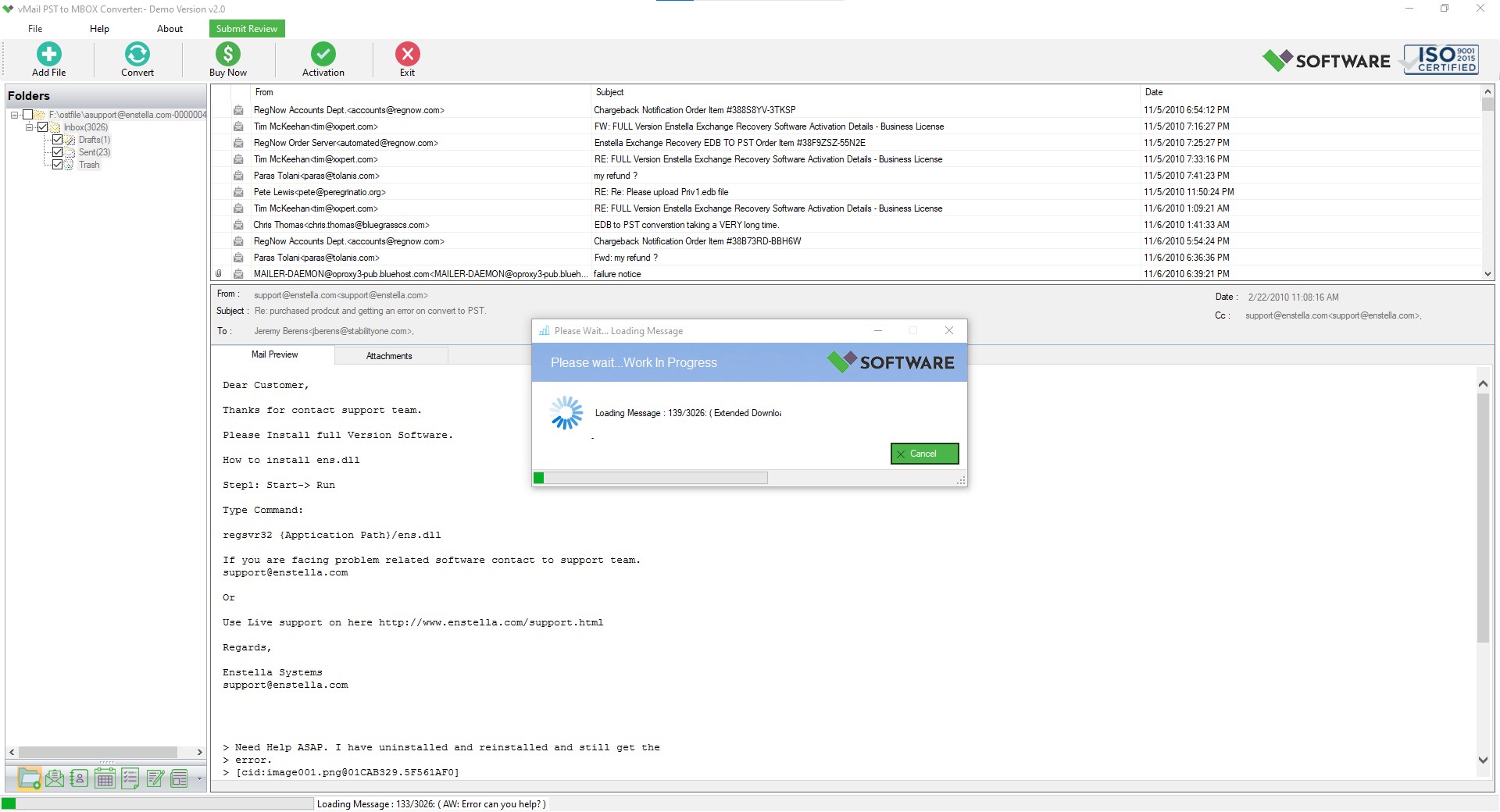Click the Software logo in the loading dialog
This screenshot has width=1500, height=812.
coord(891,362)
